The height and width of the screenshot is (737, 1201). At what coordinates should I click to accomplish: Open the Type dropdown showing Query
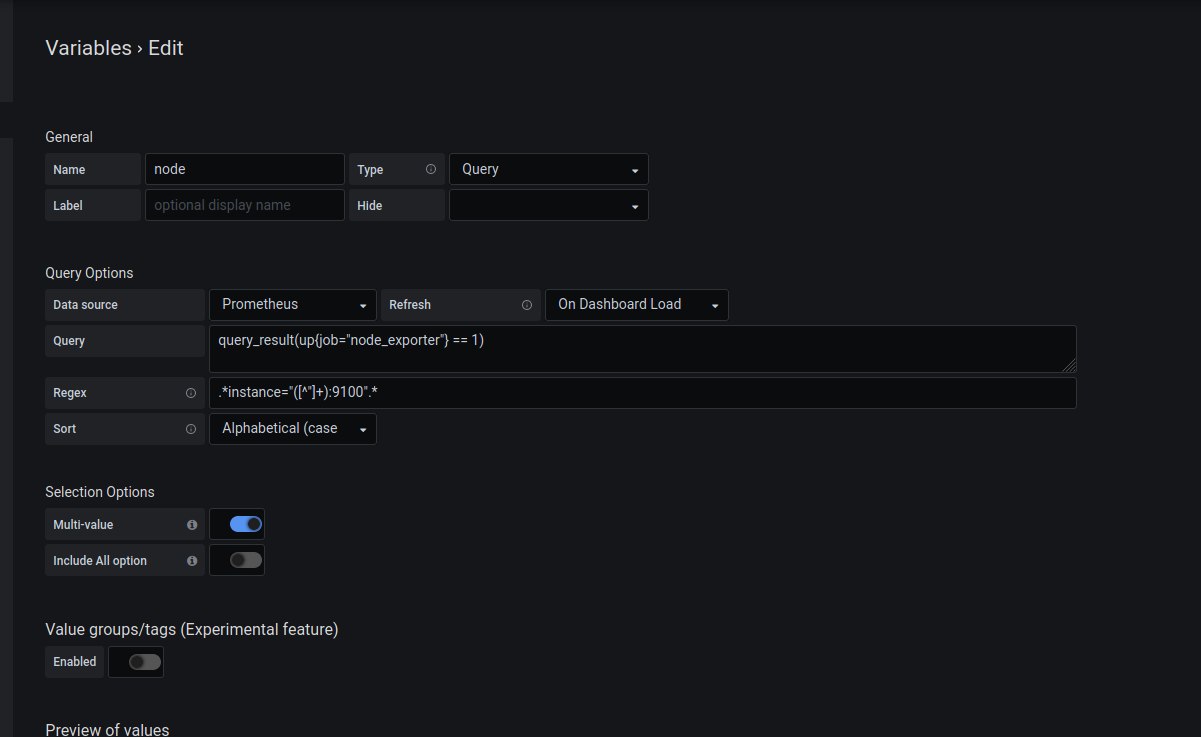[x=549, y=169]
